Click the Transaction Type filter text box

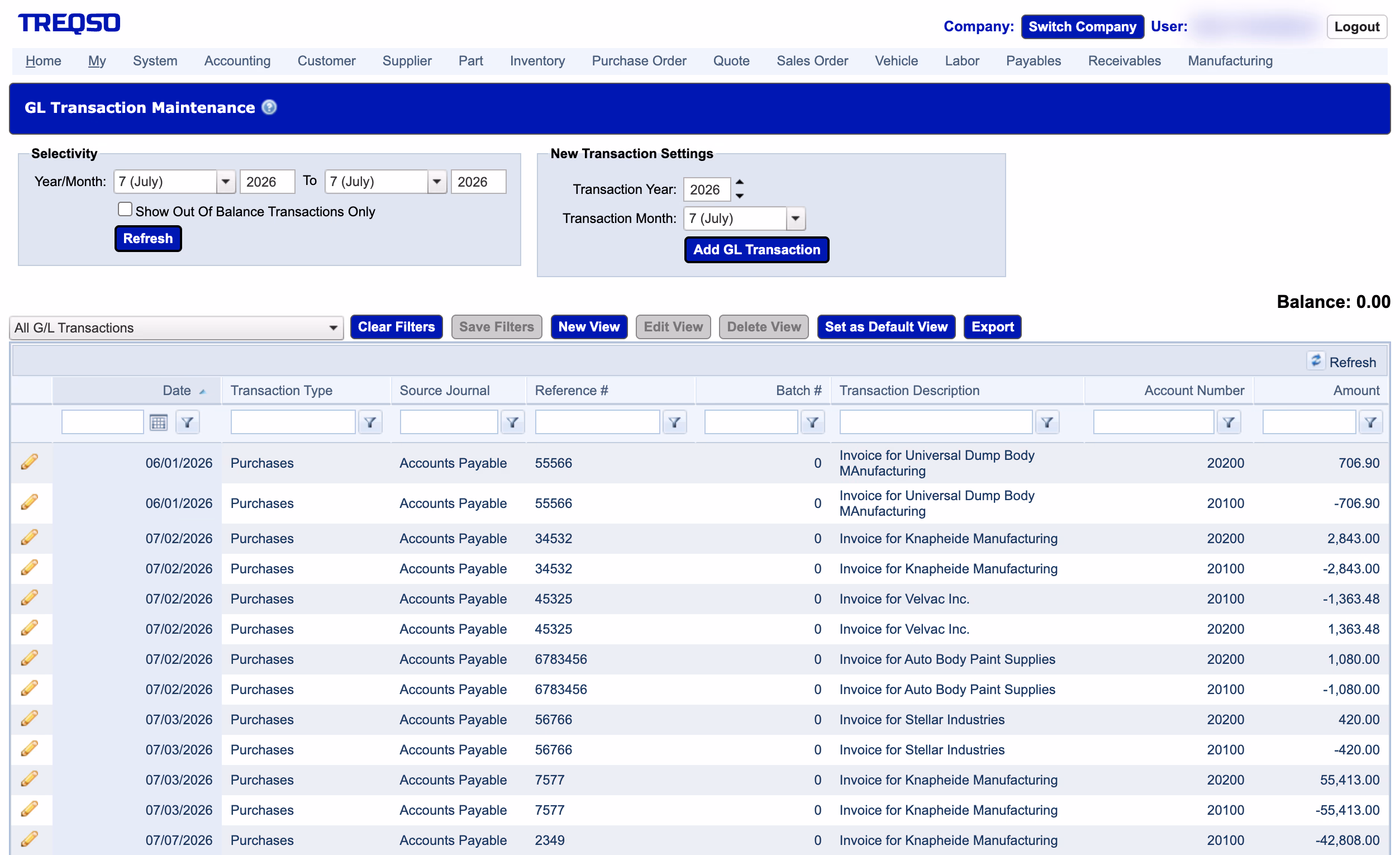click(x=293, y=422)
